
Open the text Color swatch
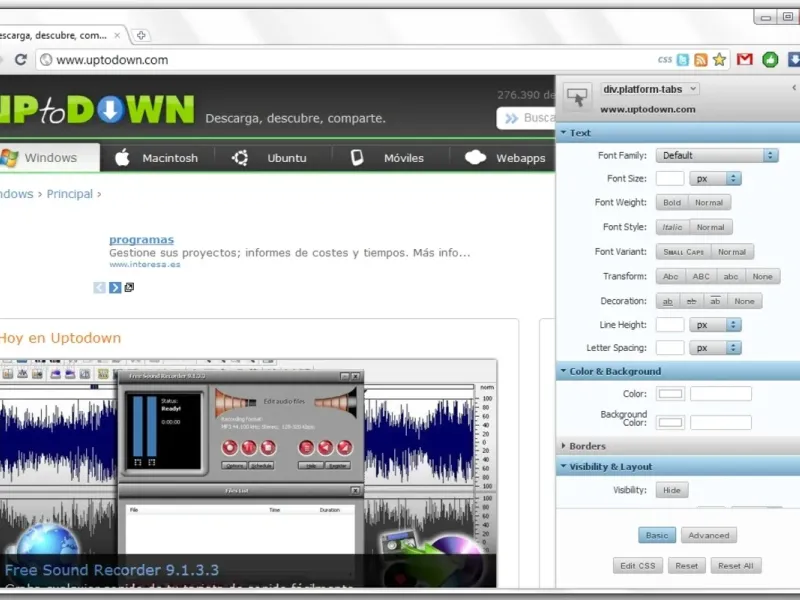point(670,393)
